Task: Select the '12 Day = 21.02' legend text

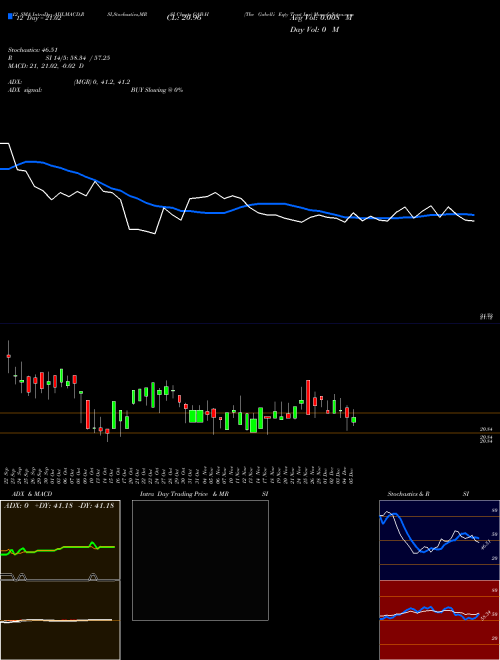Action: tap(38, 18)
